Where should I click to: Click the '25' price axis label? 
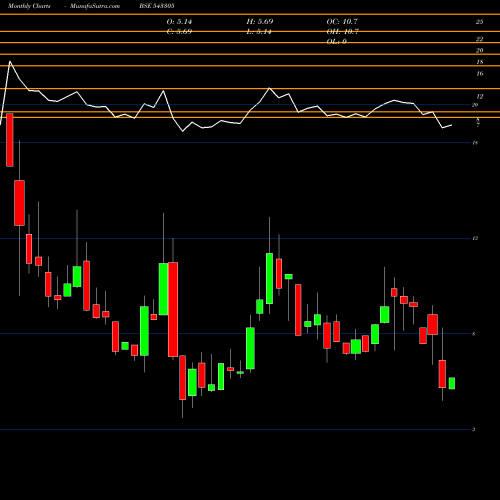[x=479, y=22]
